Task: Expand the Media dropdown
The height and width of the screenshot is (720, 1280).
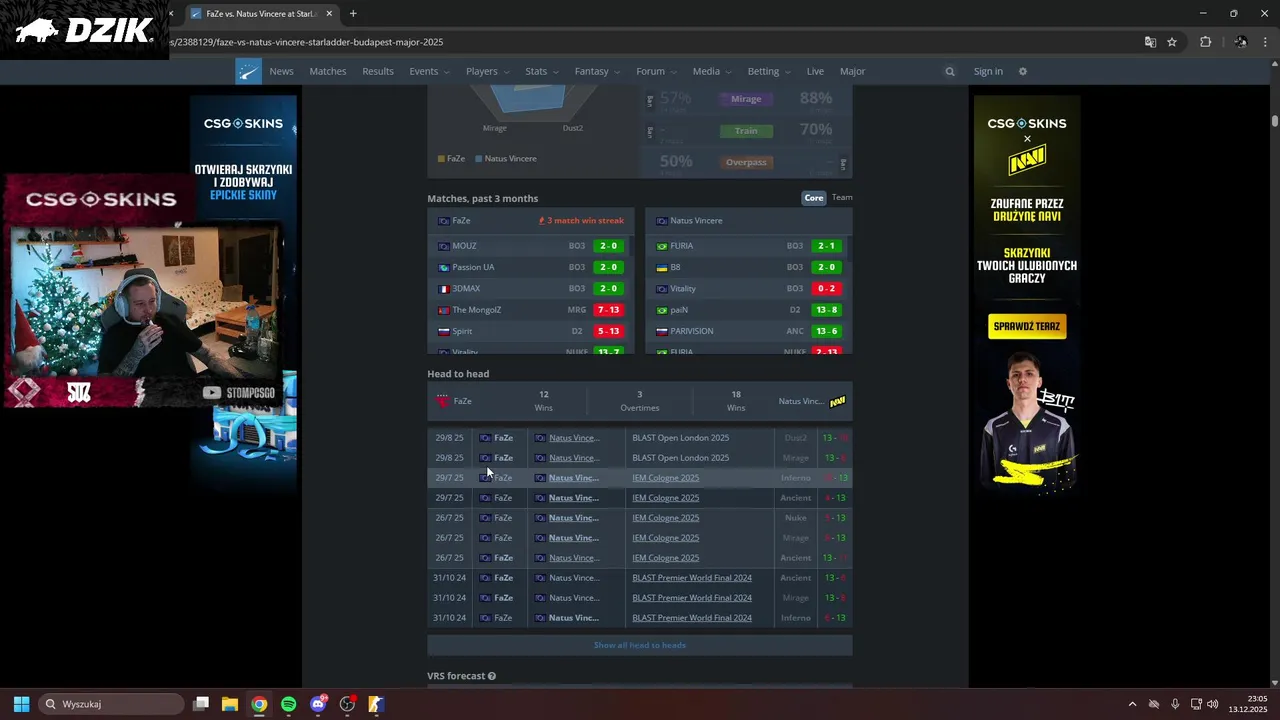Action: 712,71
